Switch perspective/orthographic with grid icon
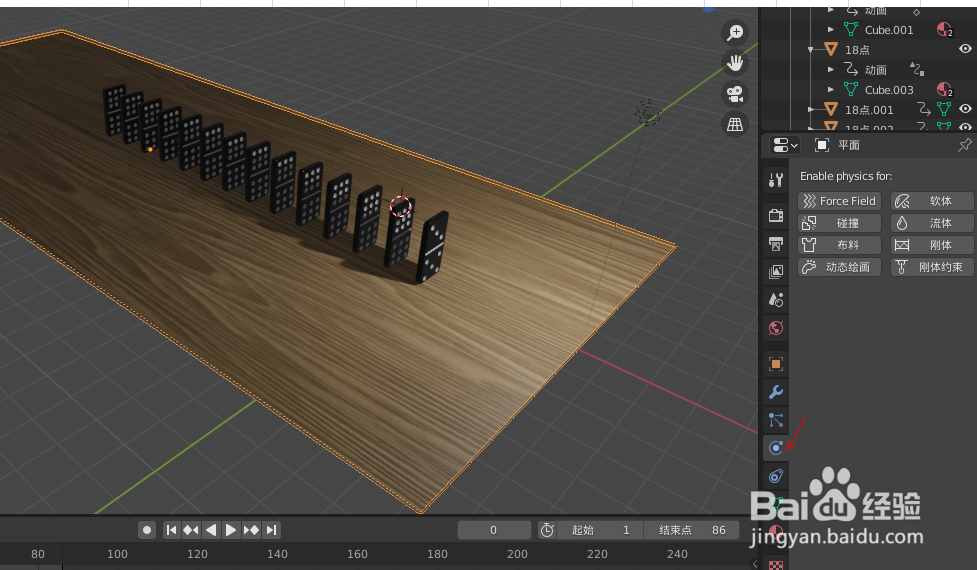 click(x=735, y=125)
